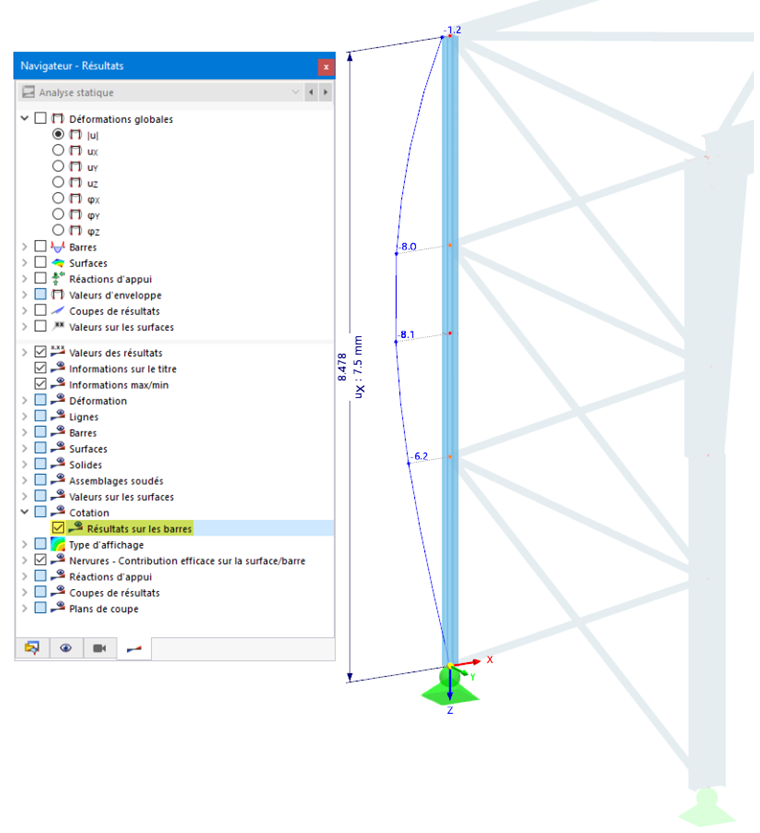760x833 pixels.
Task: Go to next analysis type arrow
Action: click(326, 92)
